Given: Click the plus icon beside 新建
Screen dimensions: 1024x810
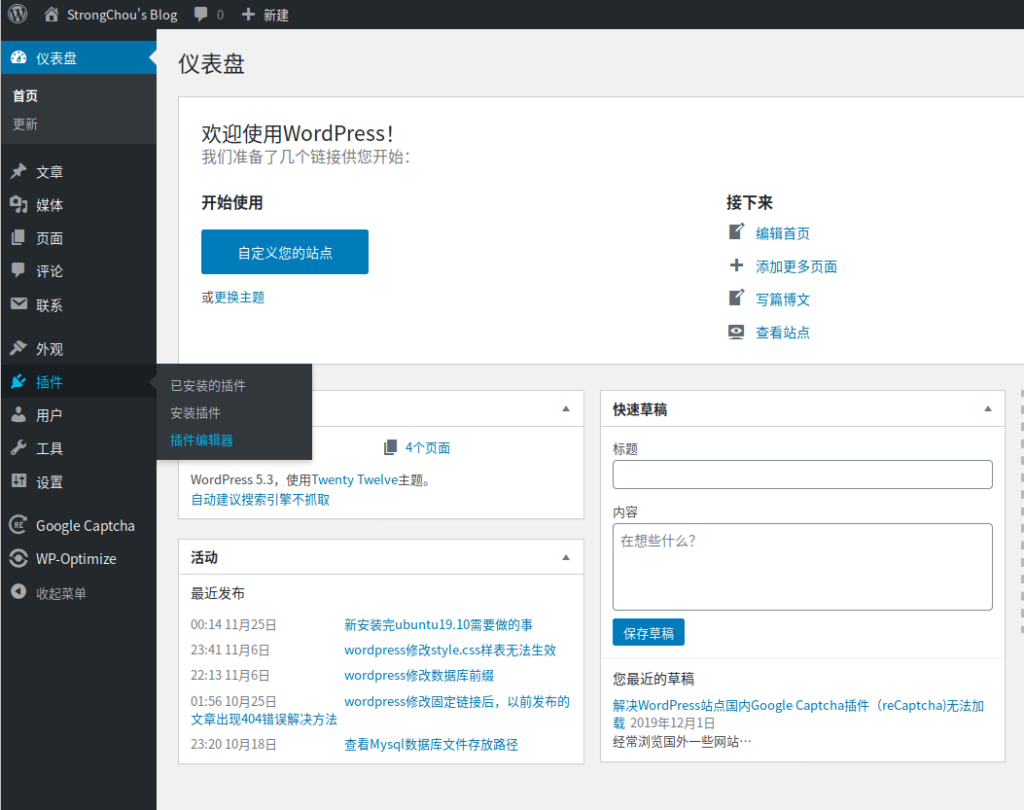Looking at the screenshot, I should [x=248, y=14].
